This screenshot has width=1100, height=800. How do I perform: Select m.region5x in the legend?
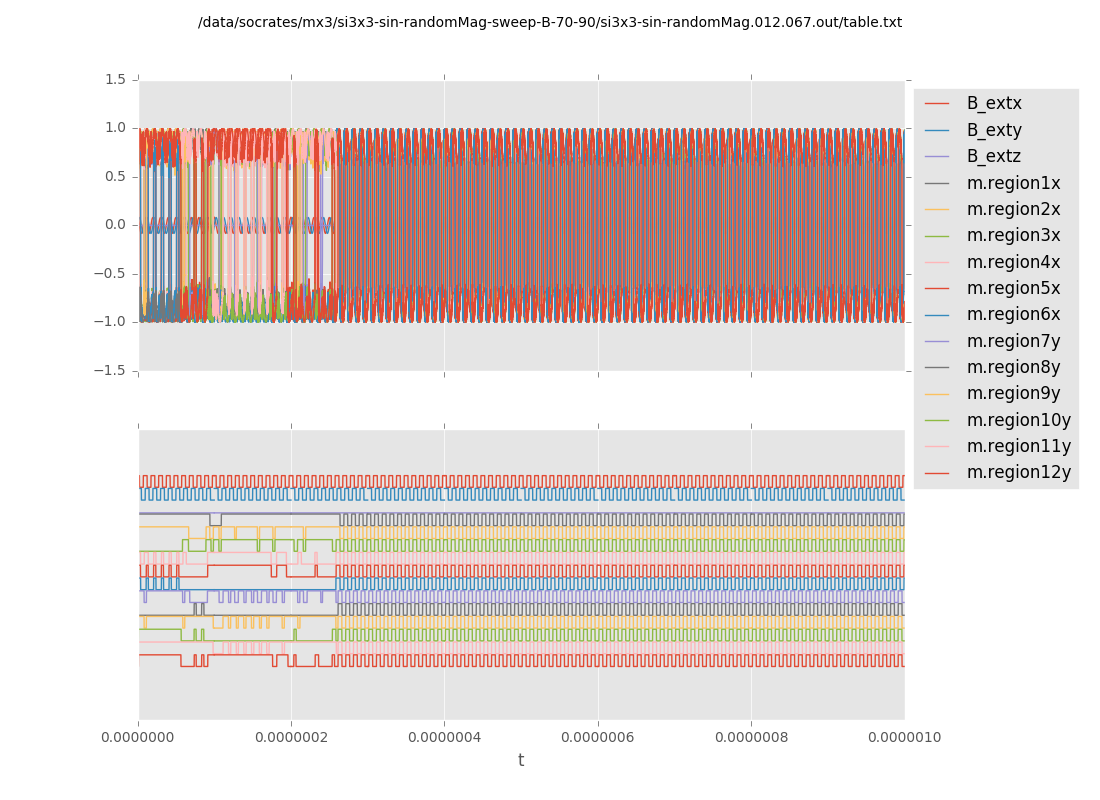coord(1013,288)
